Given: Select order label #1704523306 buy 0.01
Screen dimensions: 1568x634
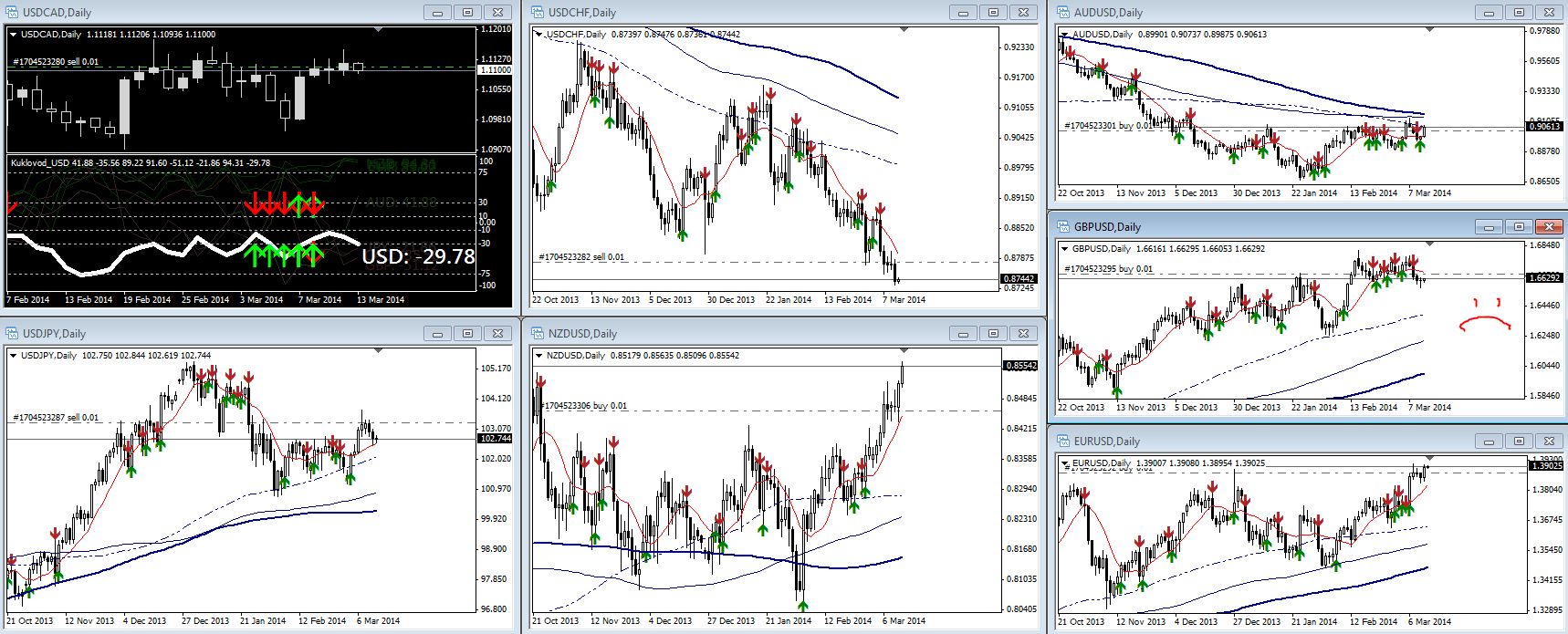Looking at the screenshot, I should point(584,405).
